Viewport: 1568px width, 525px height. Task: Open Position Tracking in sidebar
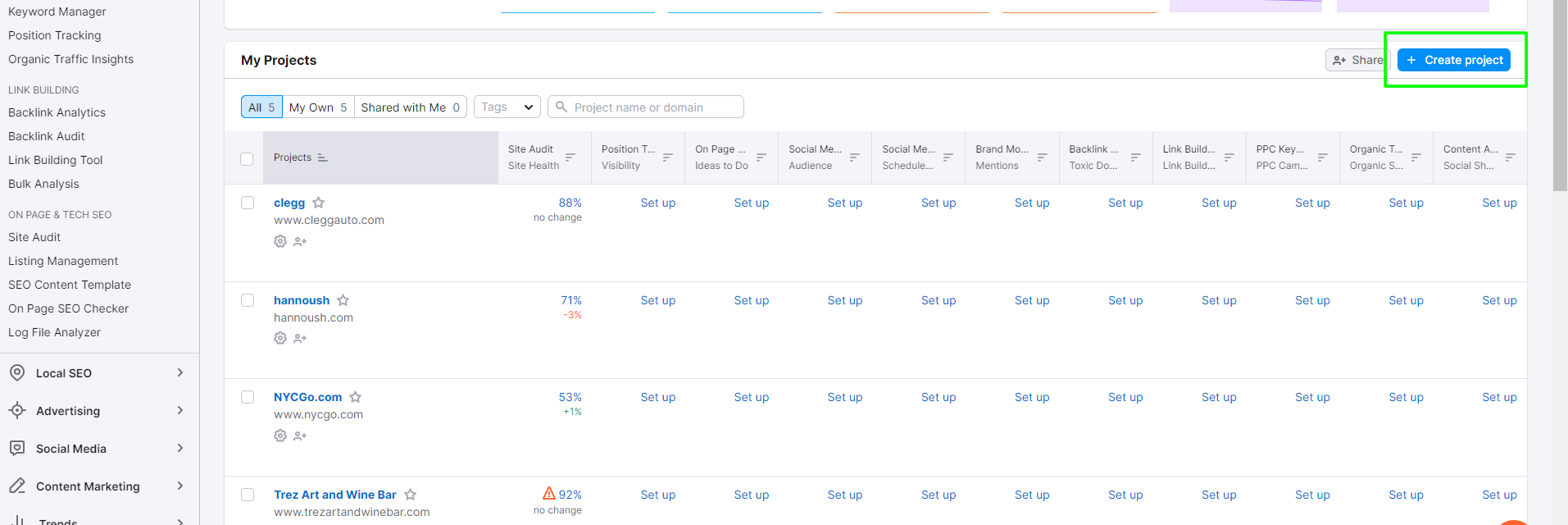[55, 35]
